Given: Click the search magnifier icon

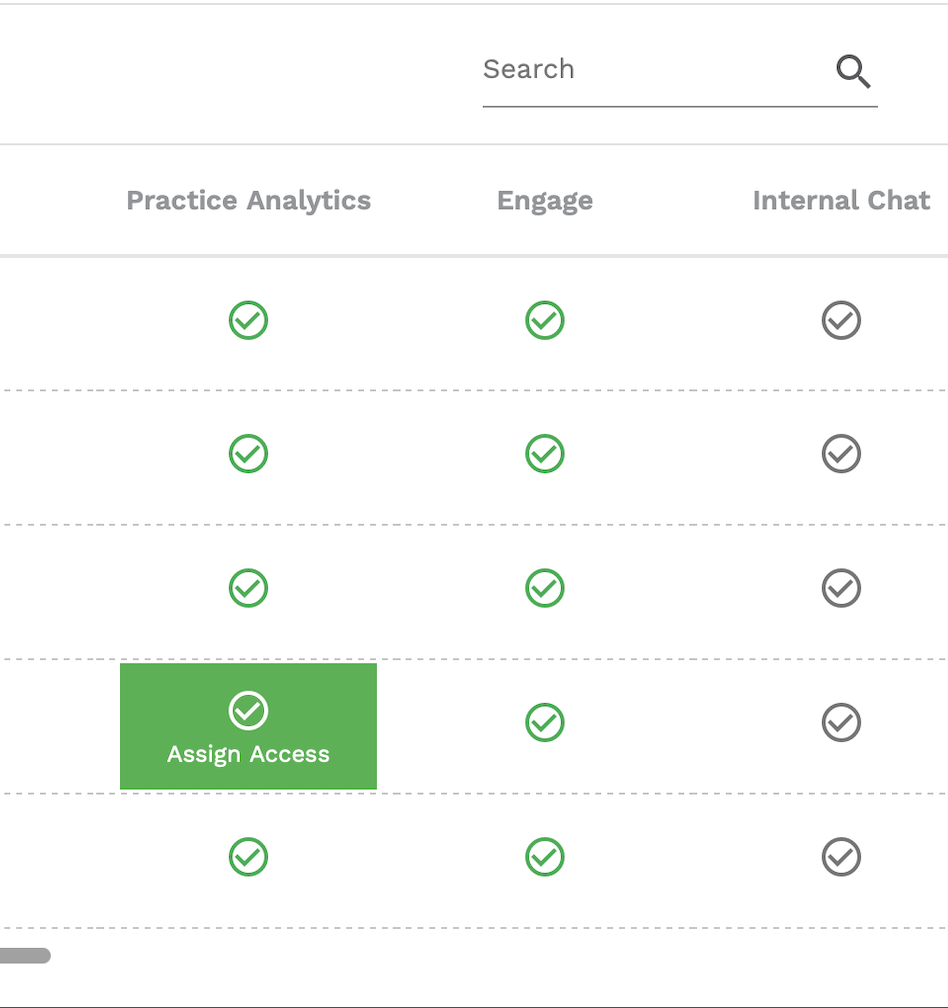Looking at the screenshot, I should [x=853, y=71].
